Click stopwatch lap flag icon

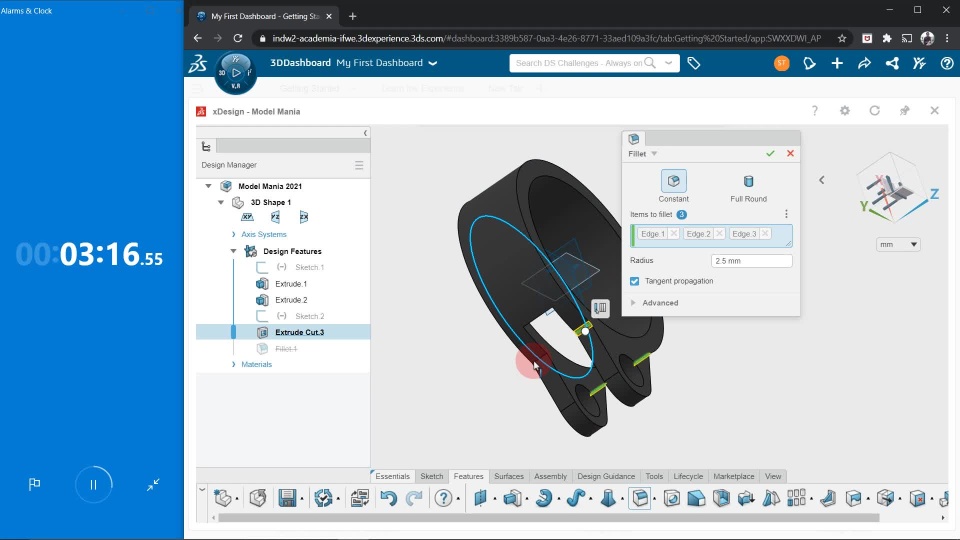pos(34,484)
